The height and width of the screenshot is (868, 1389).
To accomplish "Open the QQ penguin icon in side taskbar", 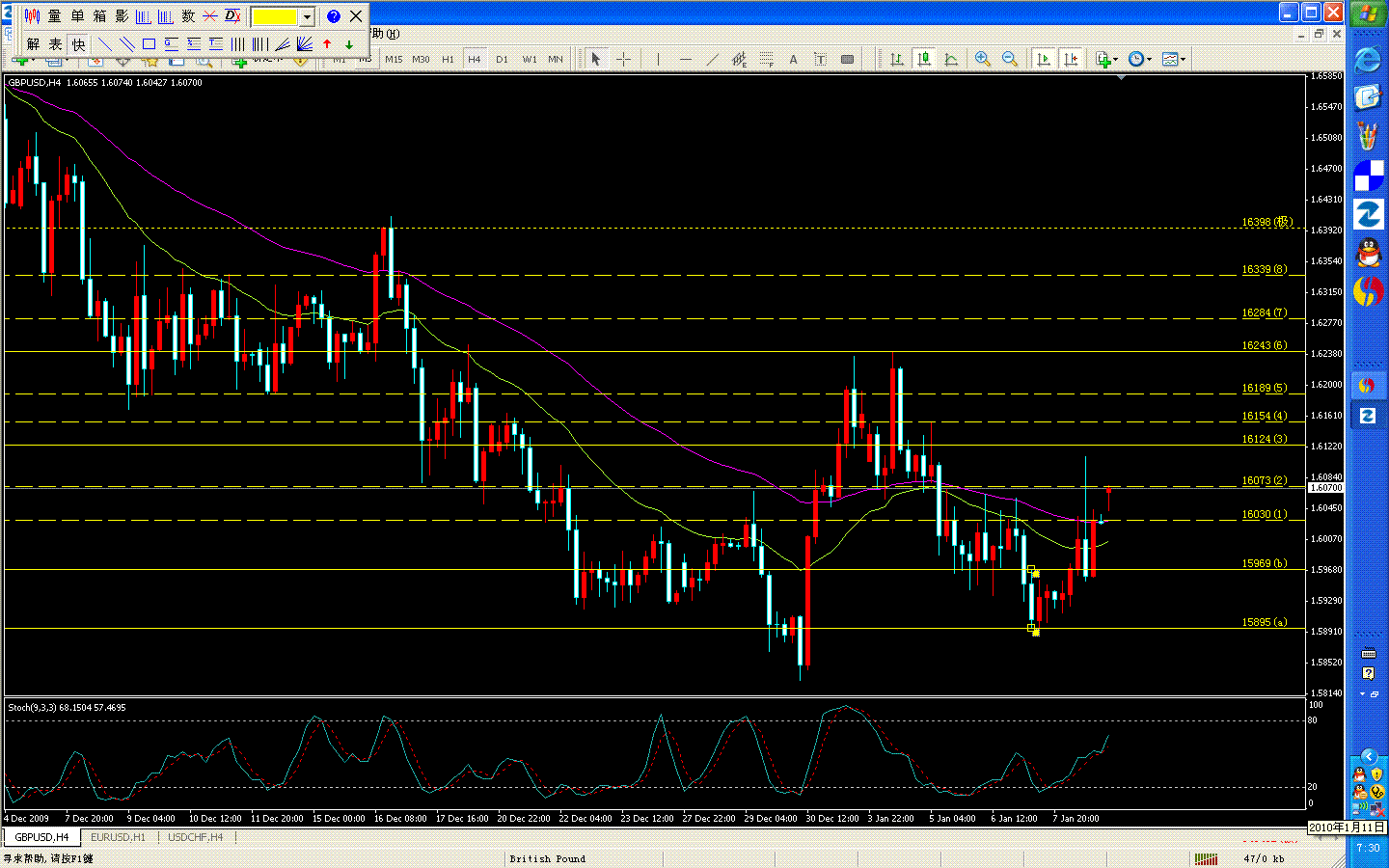I will 1368,253.
